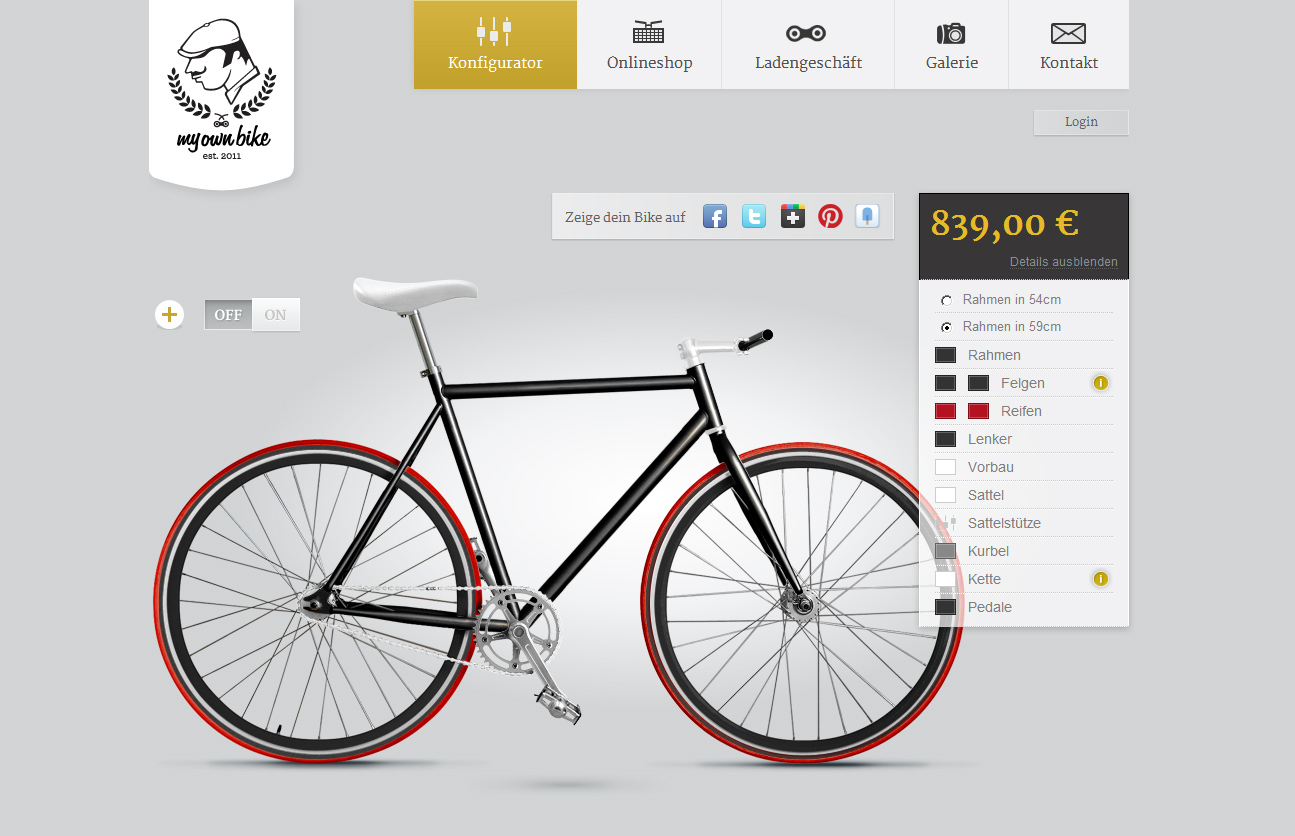Share bike on Facebook icon
1295x836 pixels.
click(x=715, y=216)
